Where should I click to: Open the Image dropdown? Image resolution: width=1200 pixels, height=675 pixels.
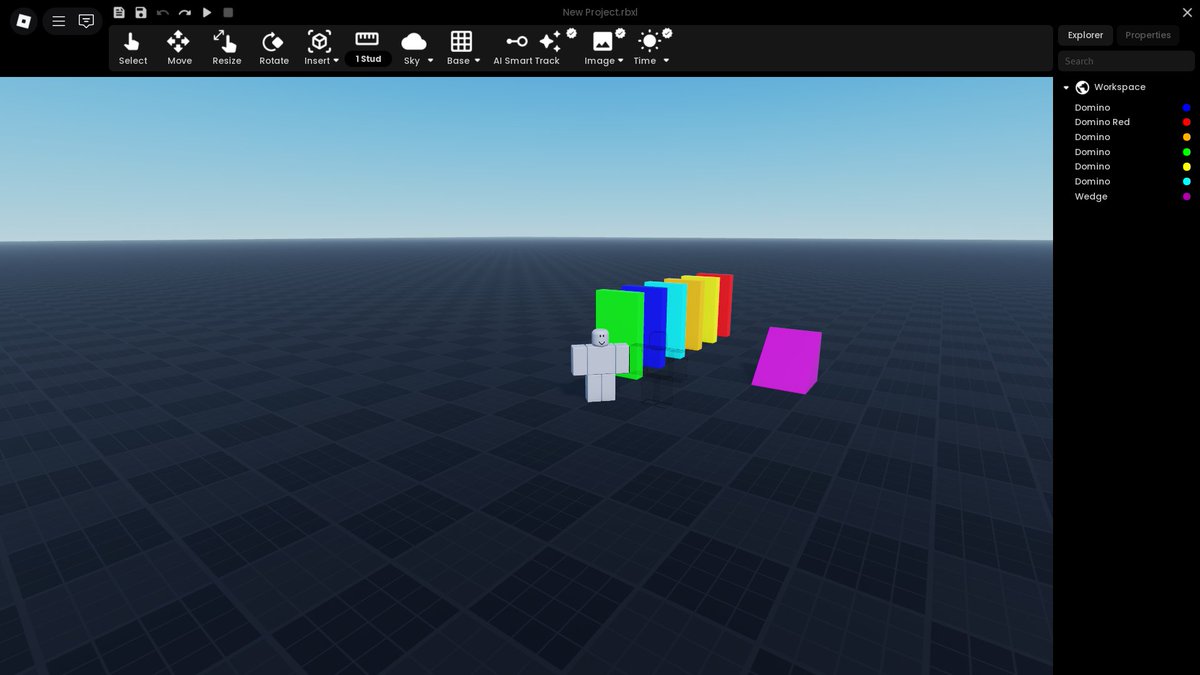click(x=604, y=48)
